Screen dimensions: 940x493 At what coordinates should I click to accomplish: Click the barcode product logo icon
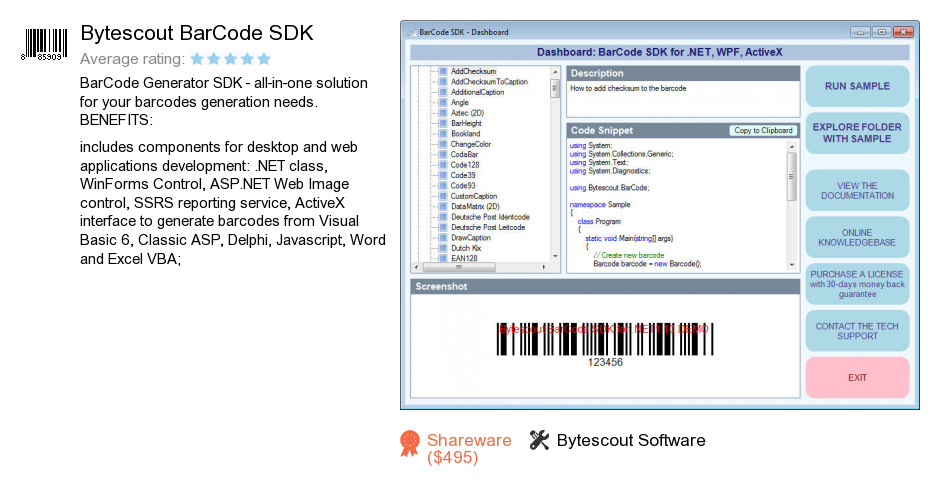(x=45, y=44)
